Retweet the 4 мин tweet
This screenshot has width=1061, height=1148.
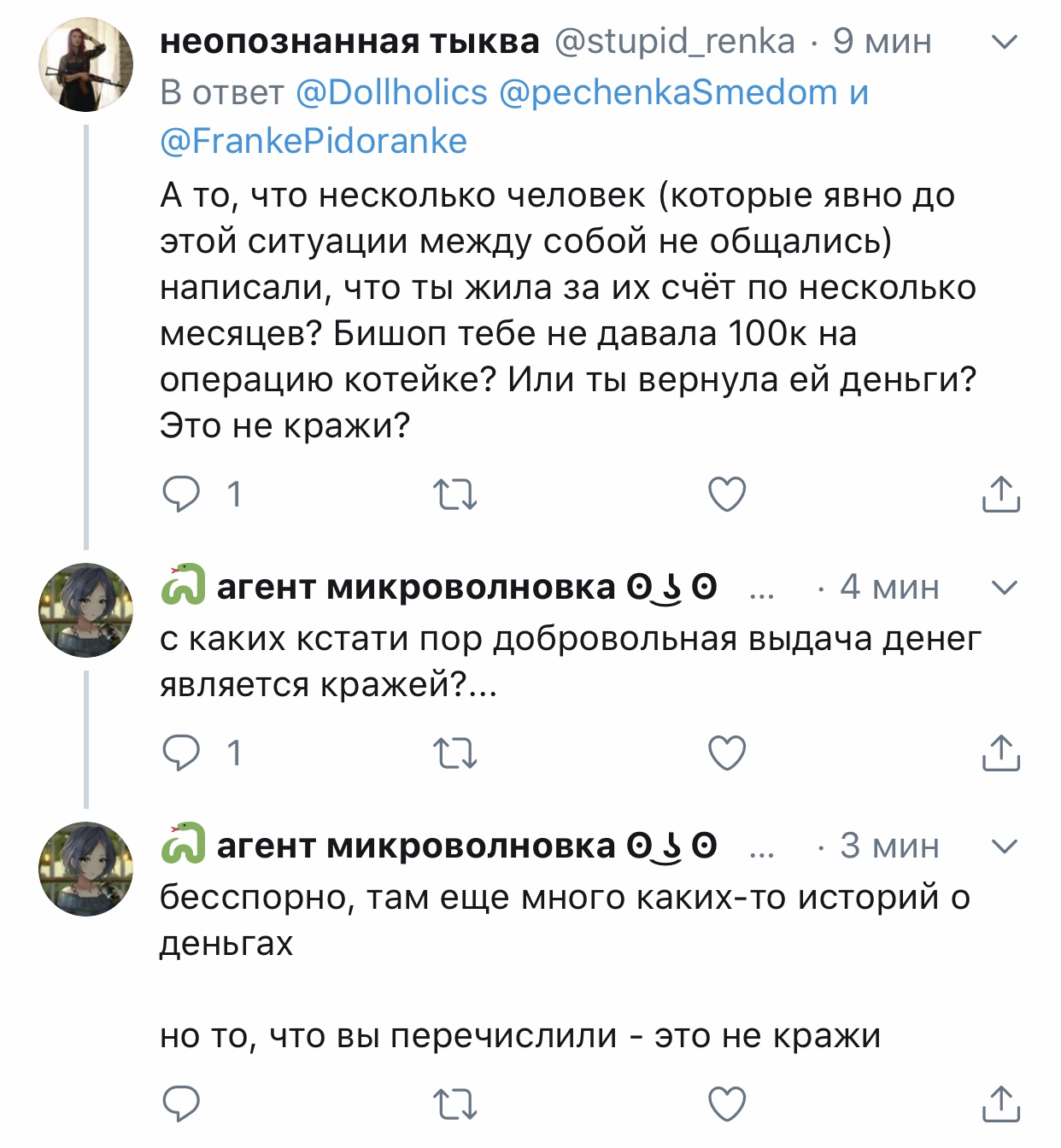pos(454,753)
